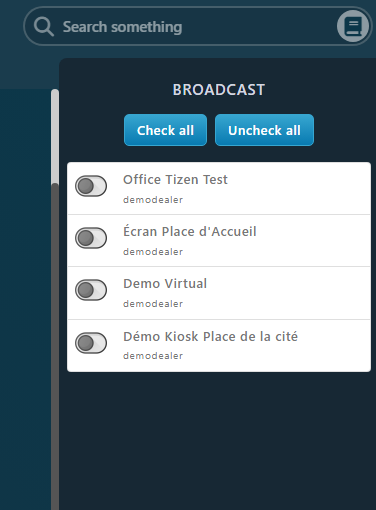
Task: Click the Check all button
Action: coord(165,130)
